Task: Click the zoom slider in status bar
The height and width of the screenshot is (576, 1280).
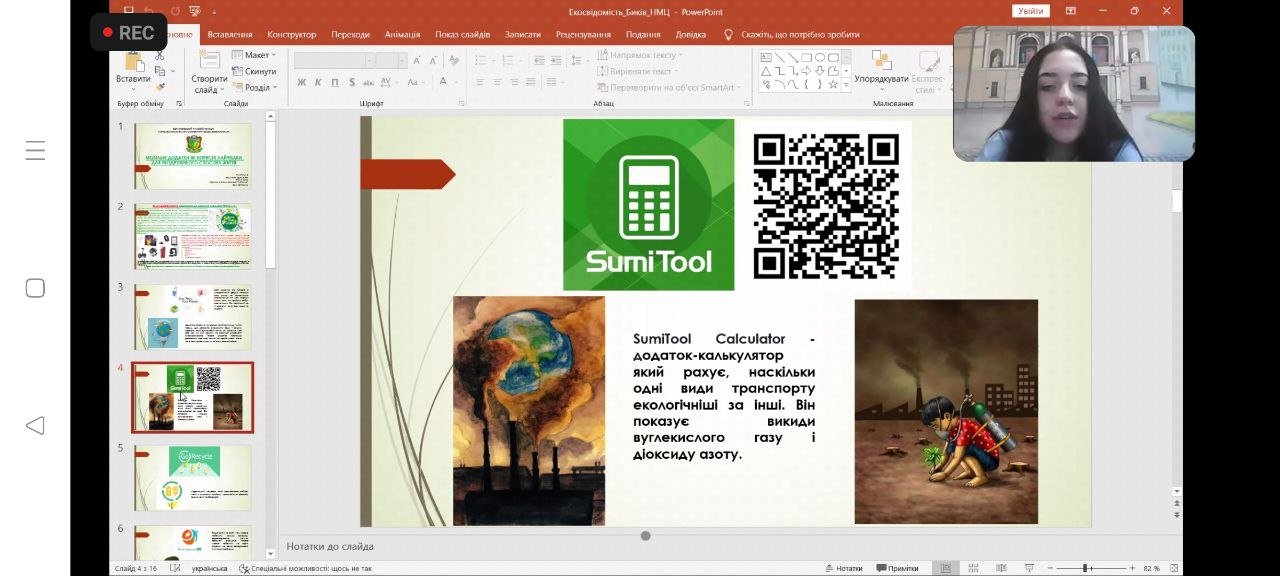Action: 1085,568
